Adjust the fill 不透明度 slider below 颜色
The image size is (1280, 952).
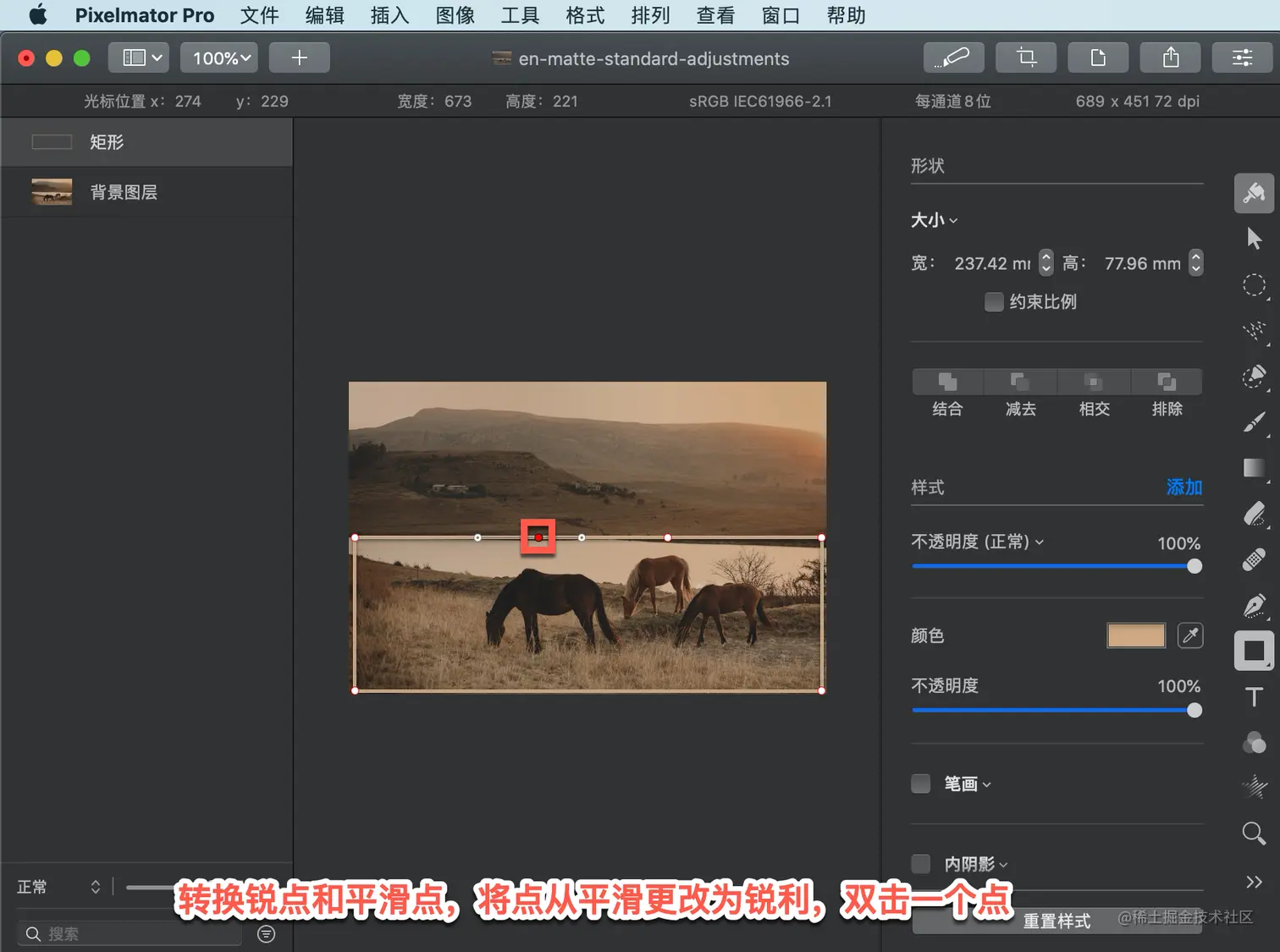click(1057, 710)
